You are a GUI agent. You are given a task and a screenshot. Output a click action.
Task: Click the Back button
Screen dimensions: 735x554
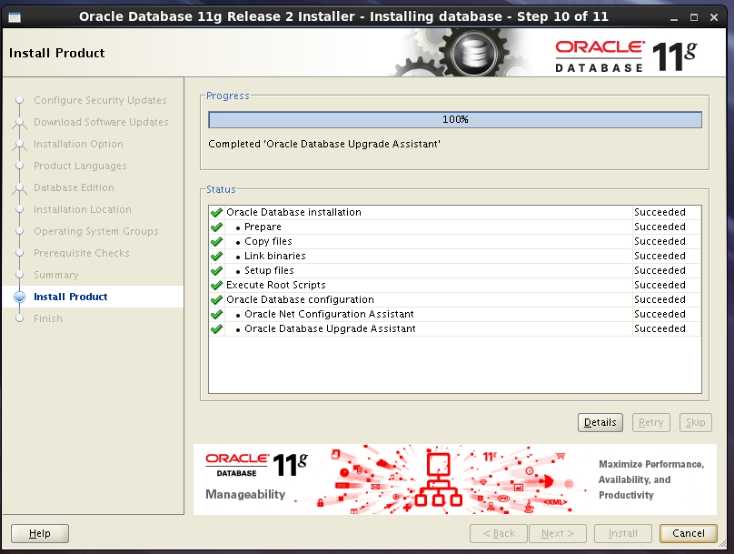point(498,533)
